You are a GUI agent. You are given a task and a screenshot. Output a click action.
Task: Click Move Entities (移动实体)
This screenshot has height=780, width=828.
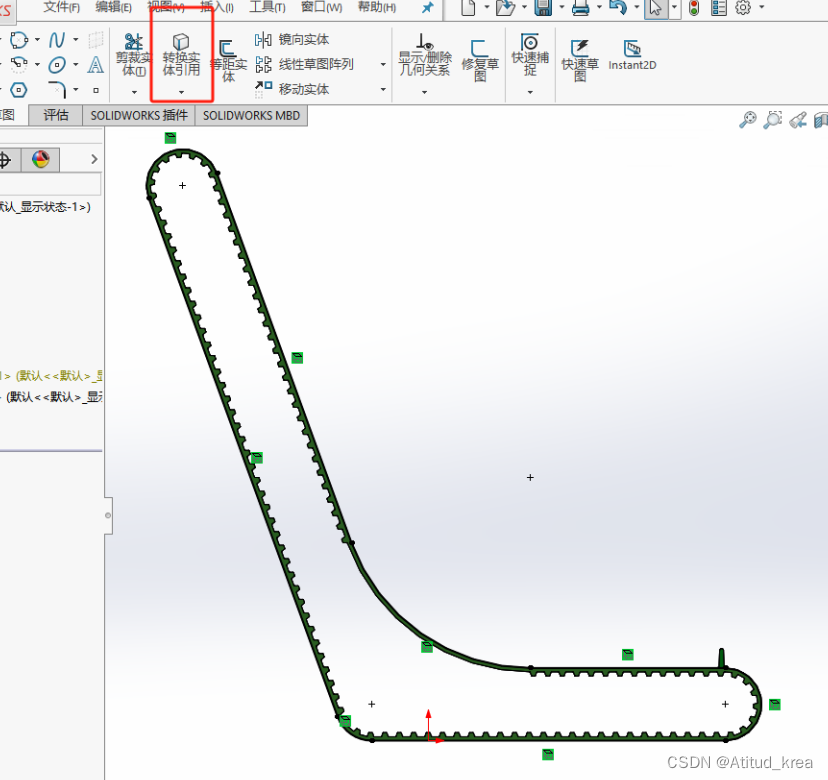(292, 89)
